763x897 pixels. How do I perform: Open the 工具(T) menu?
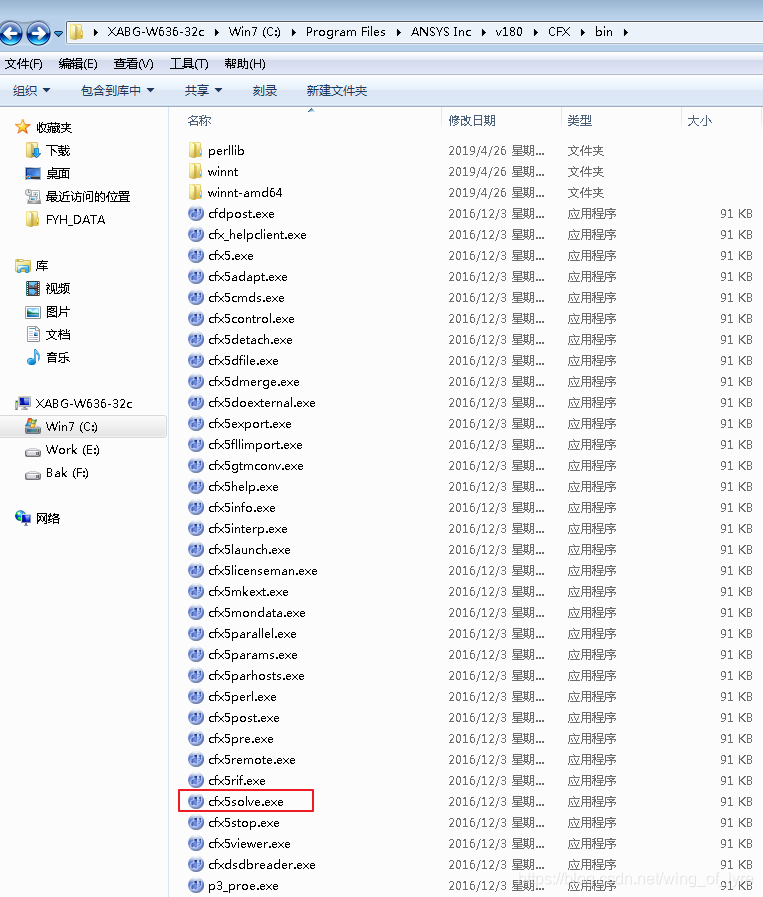click(x=189, y=63)
